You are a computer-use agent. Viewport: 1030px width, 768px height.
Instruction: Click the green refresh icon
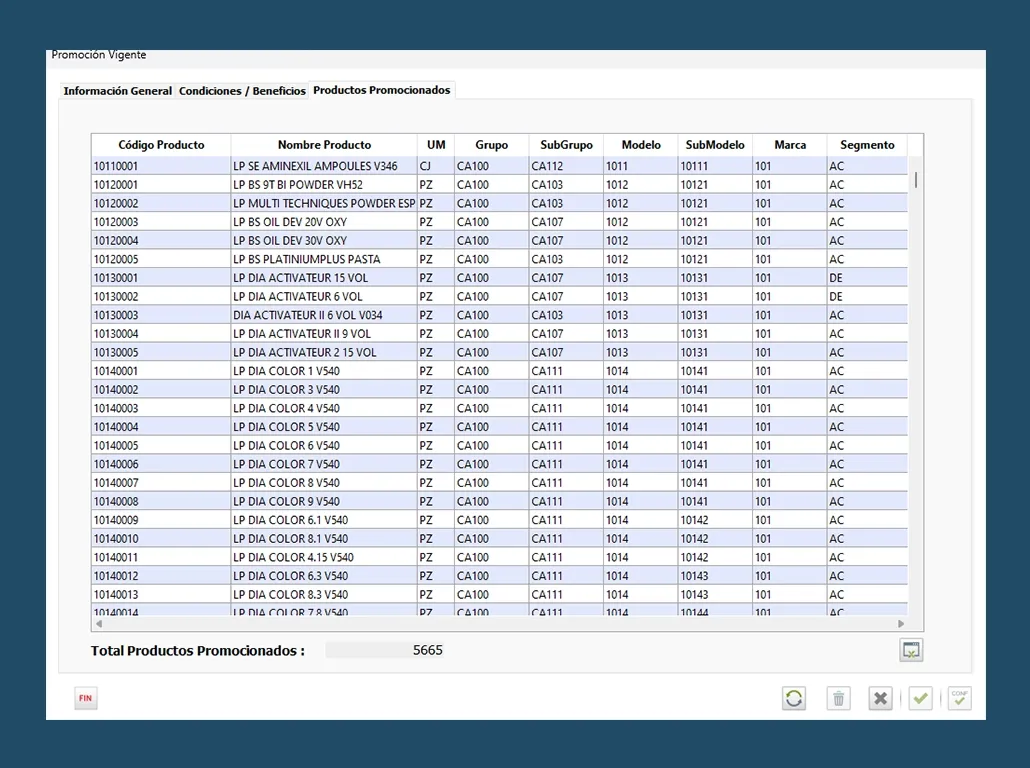point(794,698)
